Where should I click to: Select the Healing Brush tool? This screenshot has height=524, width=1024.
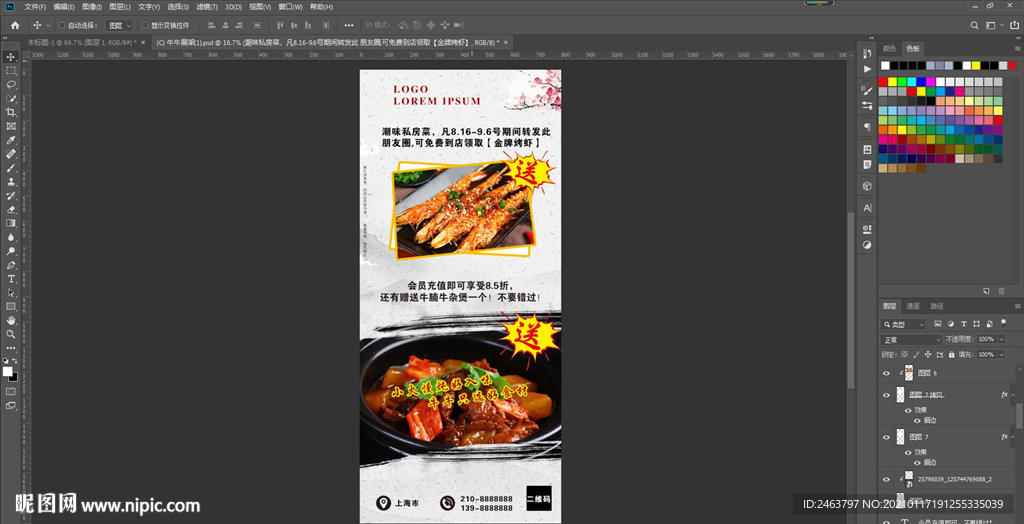click(x=11, y=154)
